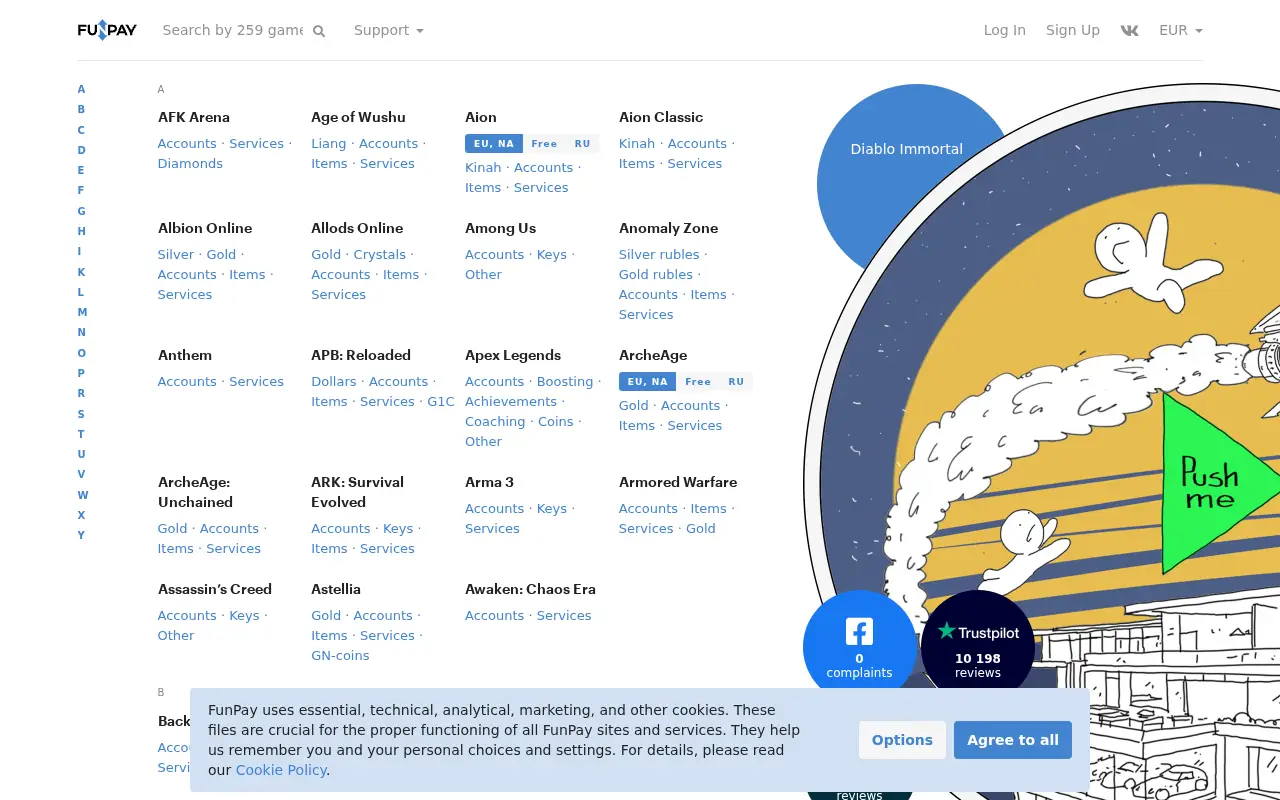Jump to letter B in index
This screenshot has height=800, width=1280.
click(x=82, y=109)
